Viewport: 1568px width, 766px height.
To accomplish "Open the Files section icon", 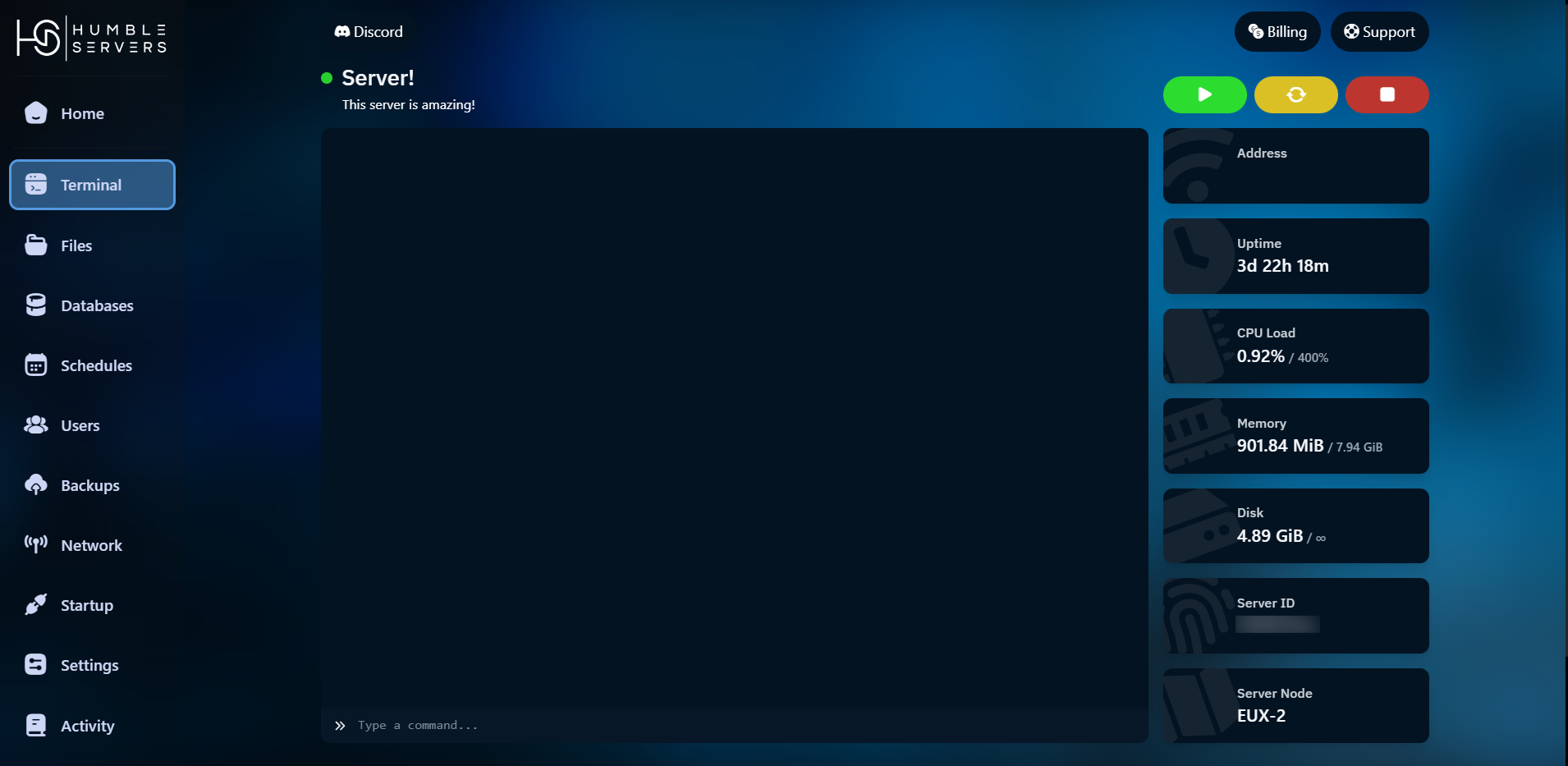I will click(36, 245).
